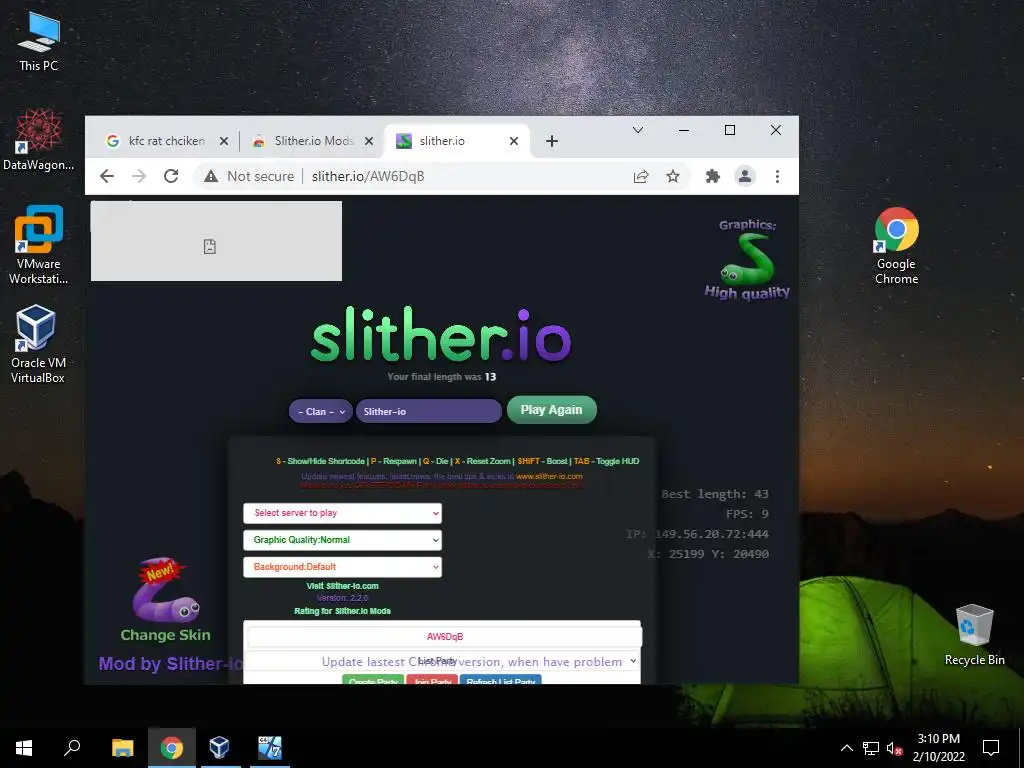Open Select server to play dropdown
Viewport: 1024px width, 768px height.
pos(342,513)
